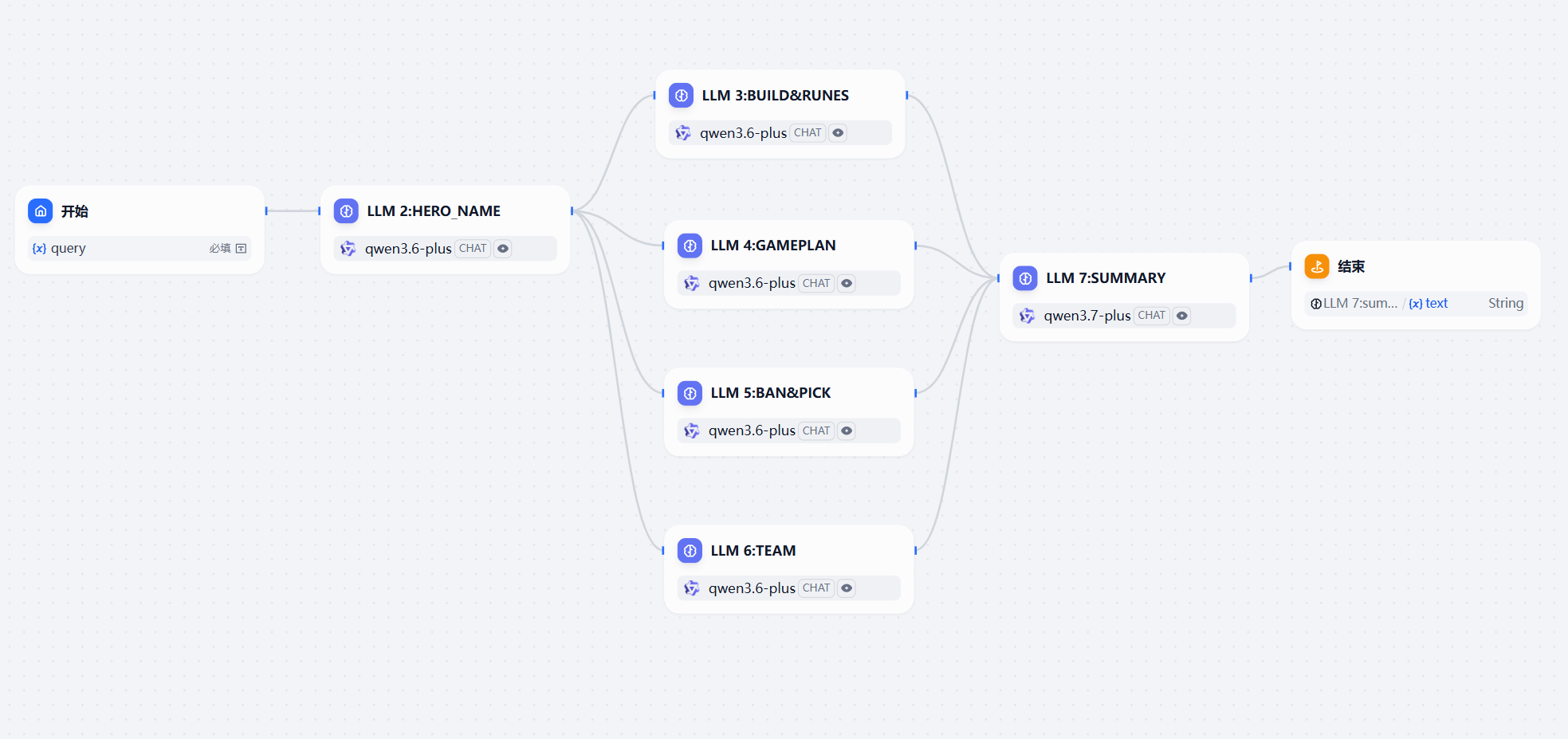Click the LLM 3:BUILD&RUNES node icon
Viewport: 1568px width, 739px height.
click(x=681, y=96)
